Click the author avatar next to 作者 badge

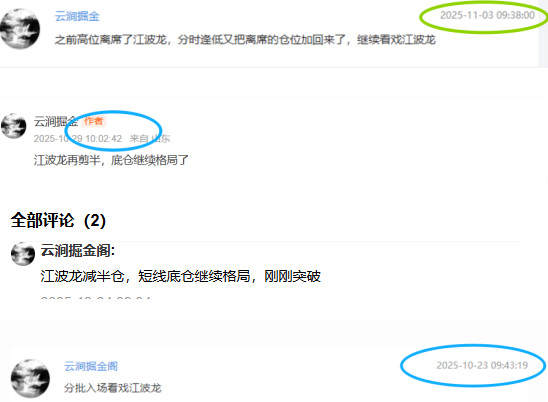[x=14, y=126]
